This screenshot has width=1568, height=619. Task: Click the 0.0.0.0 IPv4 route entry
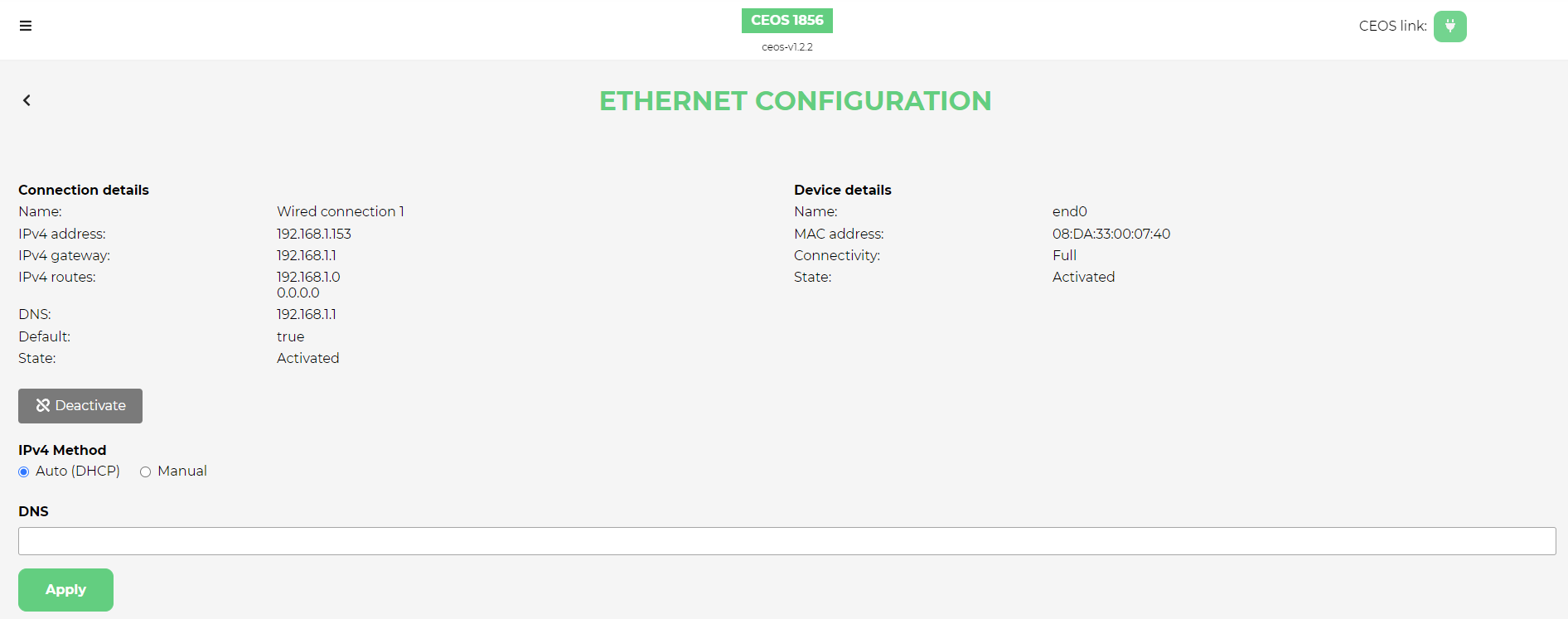[x=298, y=293]
